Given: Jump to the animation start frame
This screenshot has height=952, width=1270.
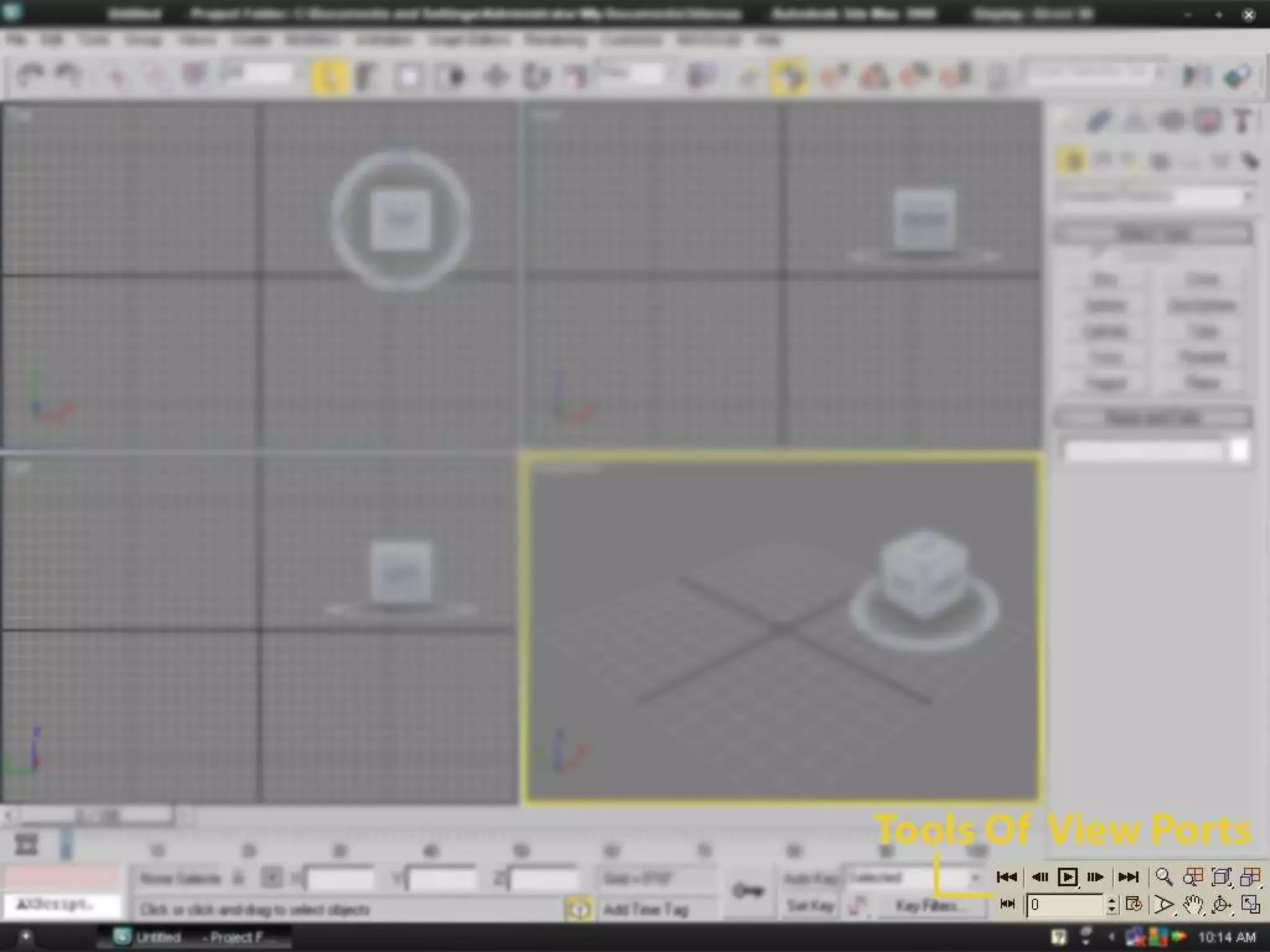Looking at the screenshot, I should (1006, 876).
